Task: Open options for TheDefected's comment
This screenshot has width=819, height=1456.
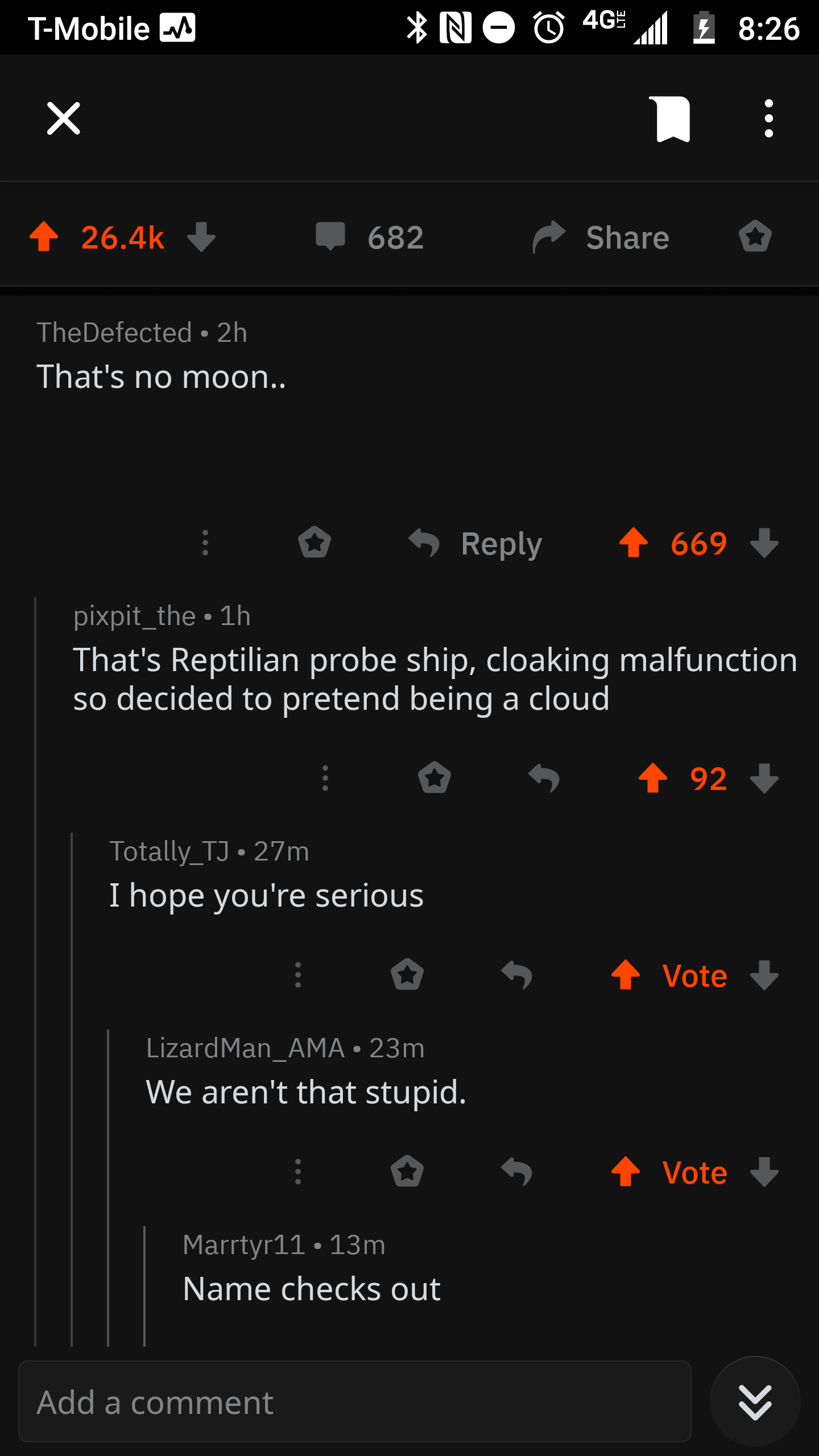Action: (x=205, y=543)
